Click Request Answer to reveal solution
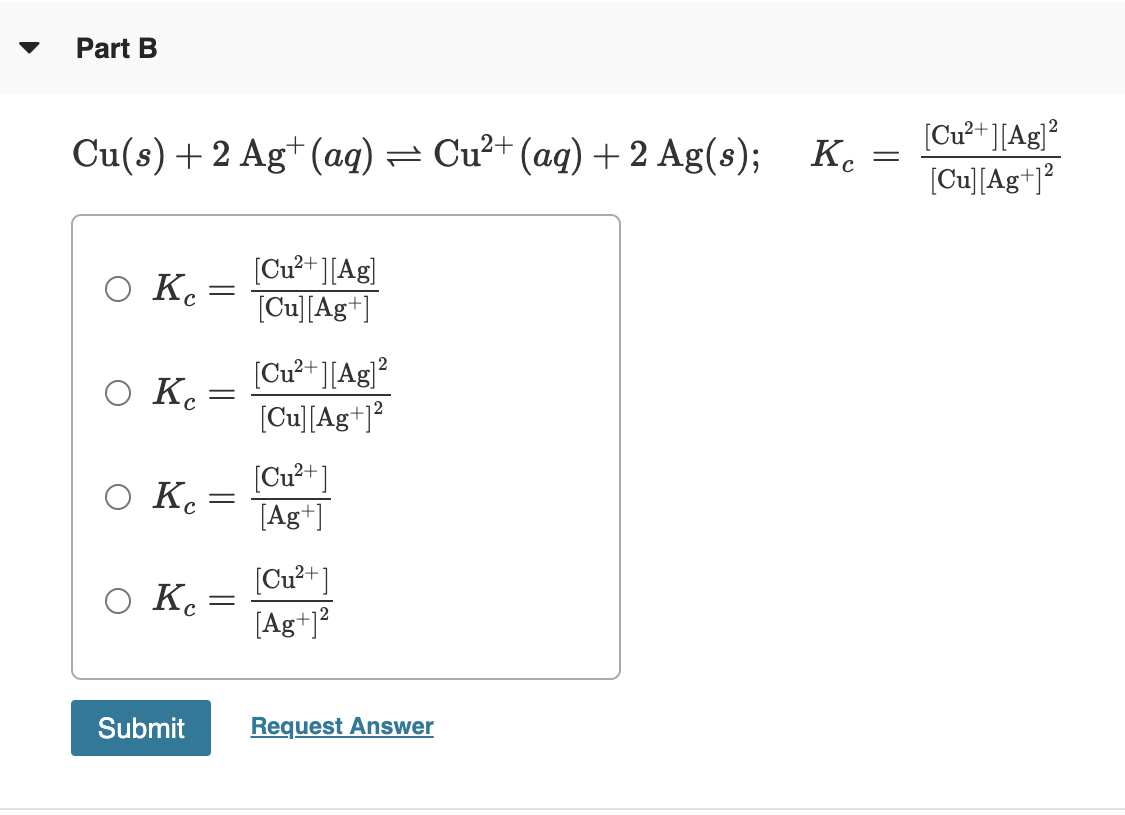The image size is (1125, 815). (341, 726)
